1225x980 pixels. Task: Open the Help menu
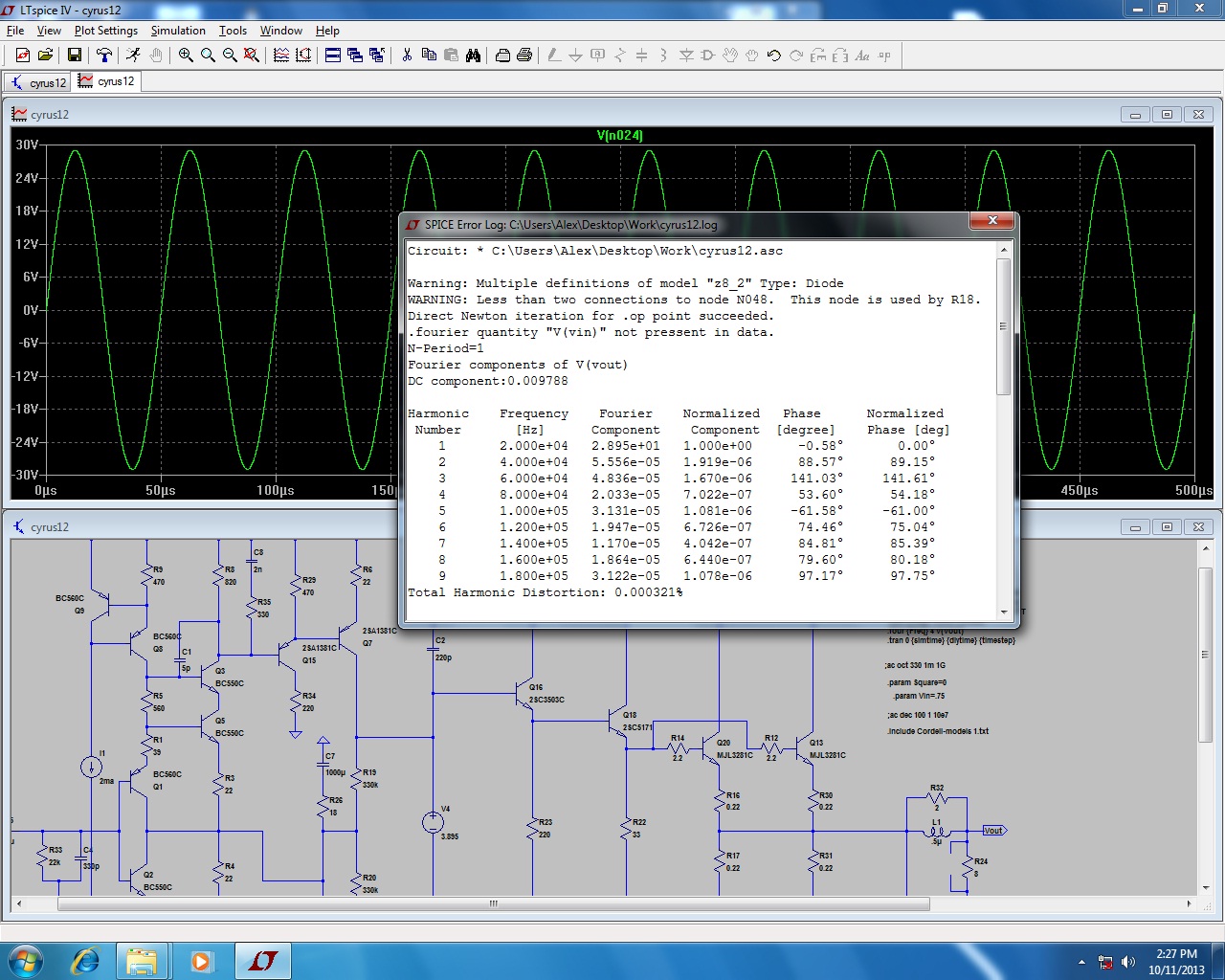point(327,31)
